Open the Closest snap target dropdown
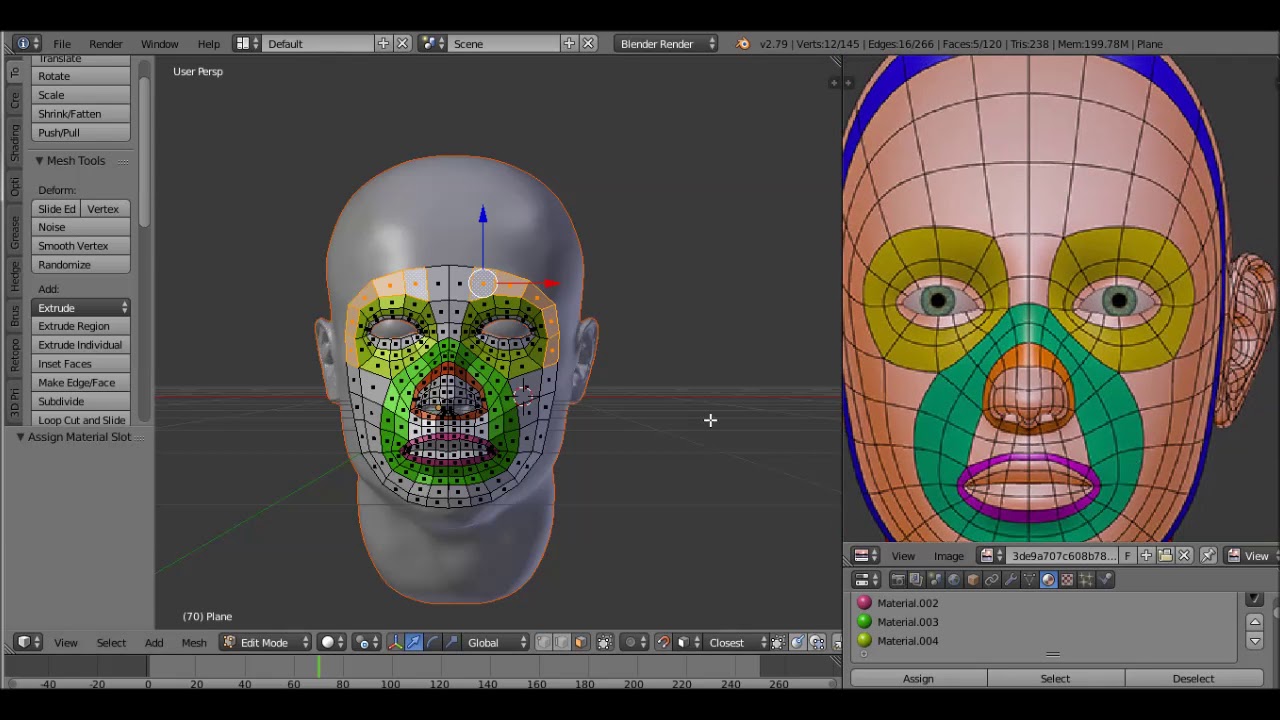This screenshot has height=720, width=1280. coord(738,643)
